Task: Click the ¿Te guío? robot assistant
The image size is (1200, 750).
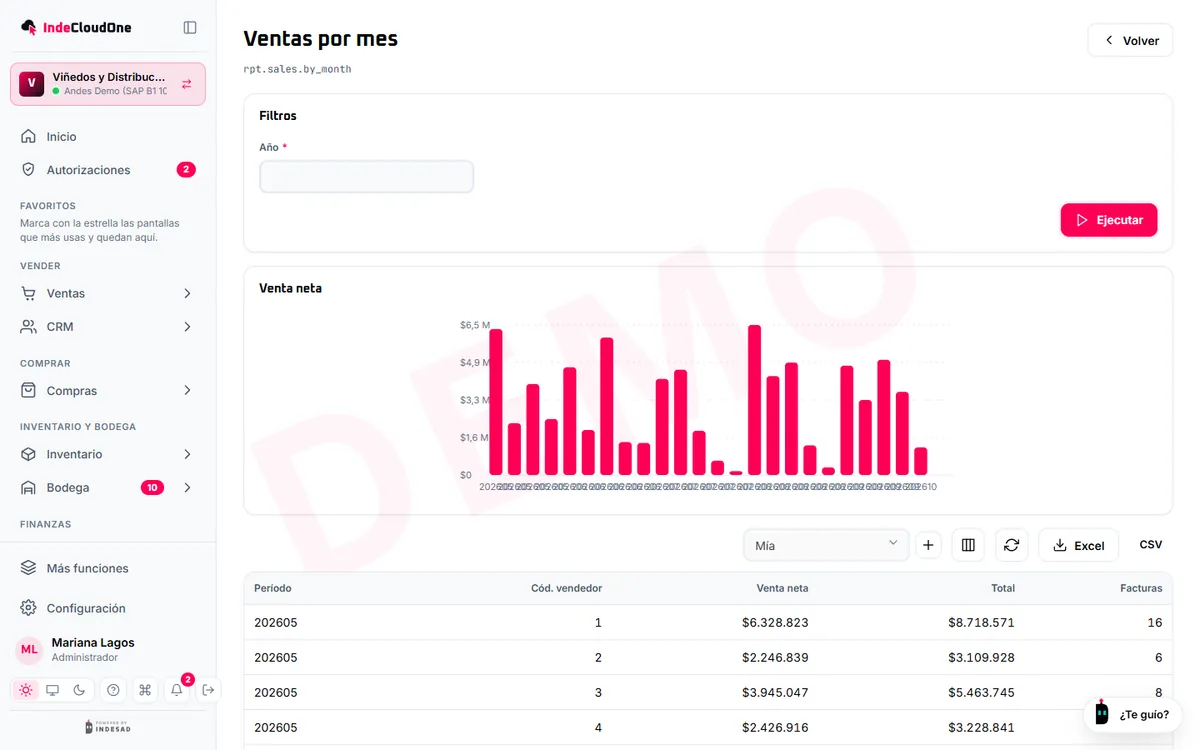Action: pyautogui.click(x=1133, y=715)
